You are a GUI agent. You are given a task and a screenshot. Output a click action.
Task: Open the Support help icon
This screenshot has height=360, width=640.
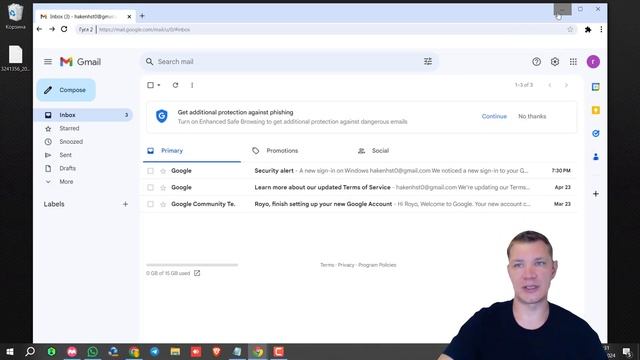(x=536, y=62)
